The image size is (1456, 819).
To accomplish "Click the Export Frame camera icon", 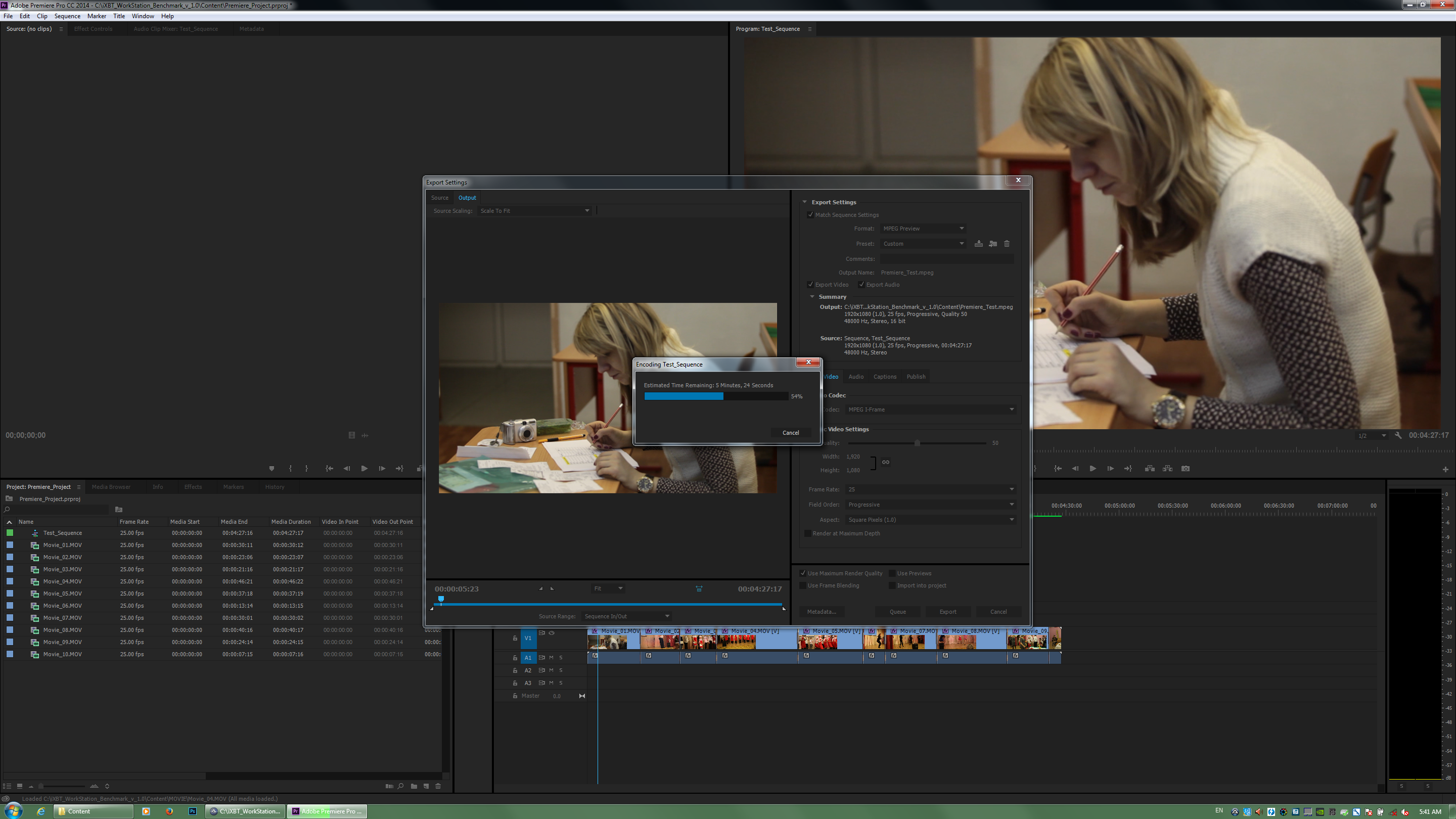I will coord(1185,469).
